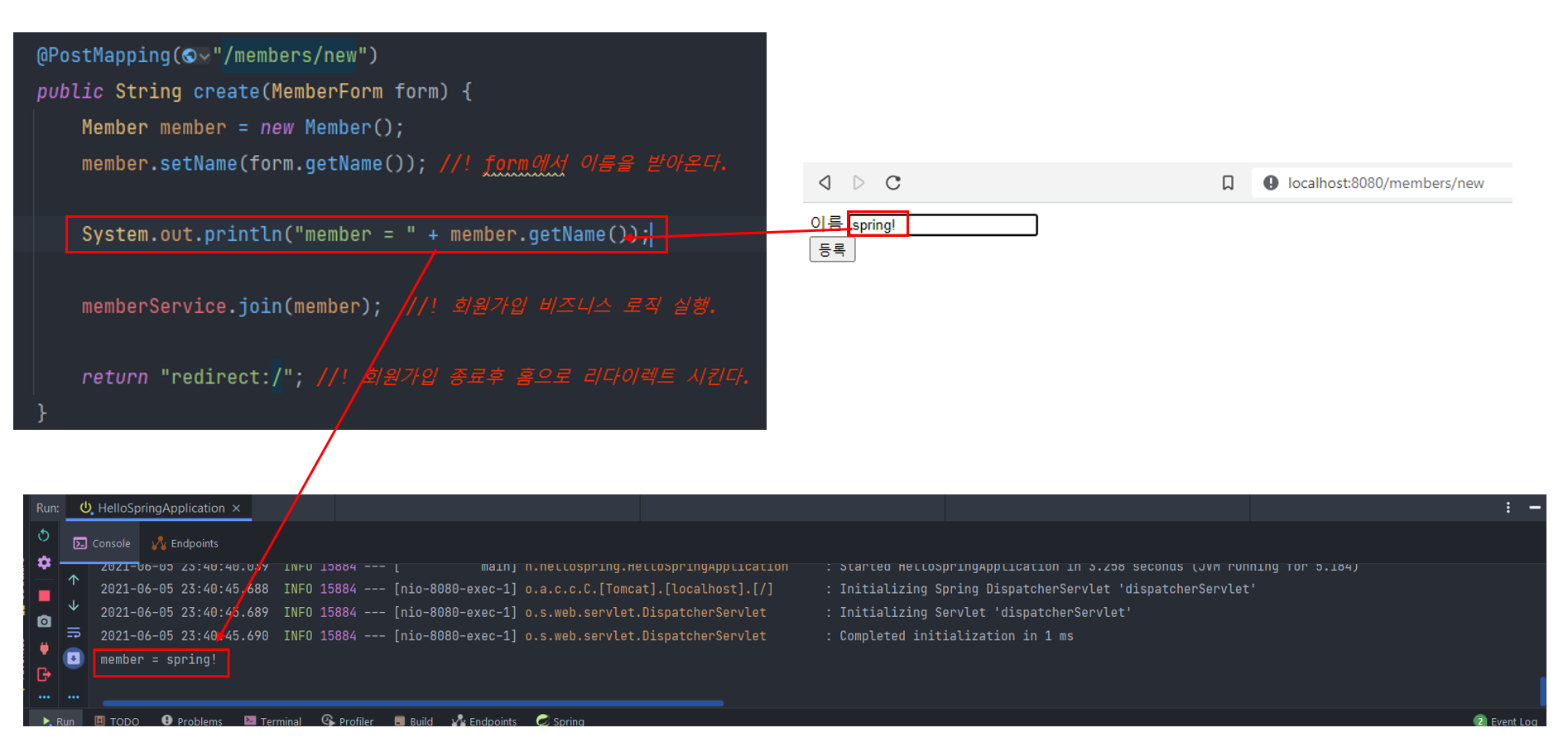Open the Endpoints tool window in the bottom bar
This screenshot has height=747, width=1568.
coord(484,721)
